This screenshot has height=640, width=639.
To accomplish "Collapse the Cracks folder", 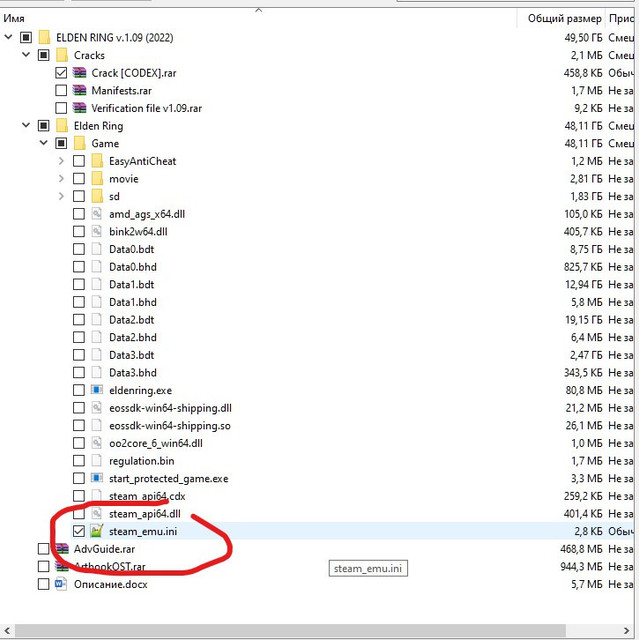I will (26, 56).
